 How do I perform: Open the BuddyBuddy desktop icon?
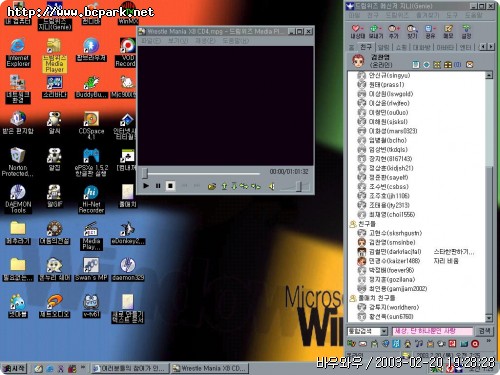click(x=91, y=87)
